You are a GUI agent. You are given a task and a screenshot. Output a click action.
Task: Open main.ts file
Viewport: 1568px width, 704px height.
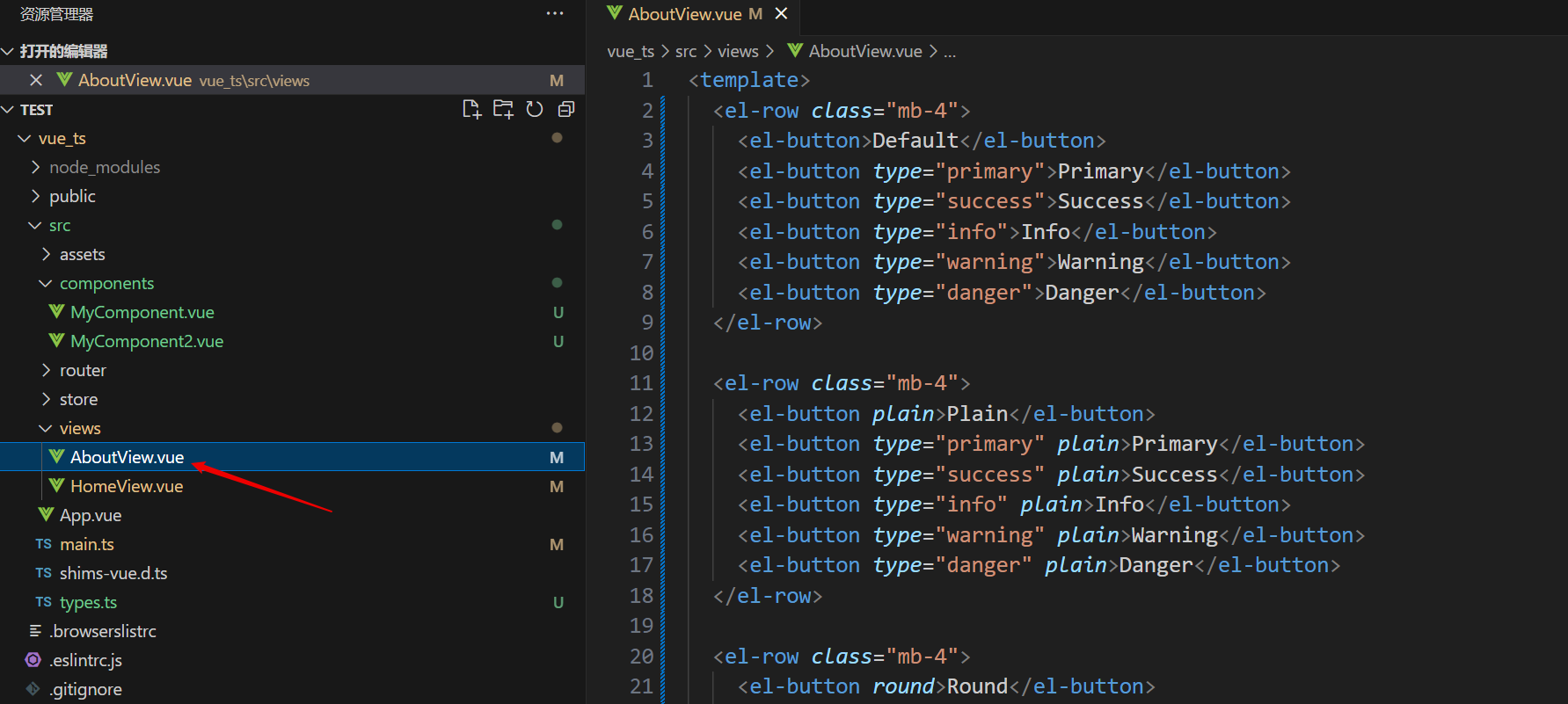click(87, 544)
